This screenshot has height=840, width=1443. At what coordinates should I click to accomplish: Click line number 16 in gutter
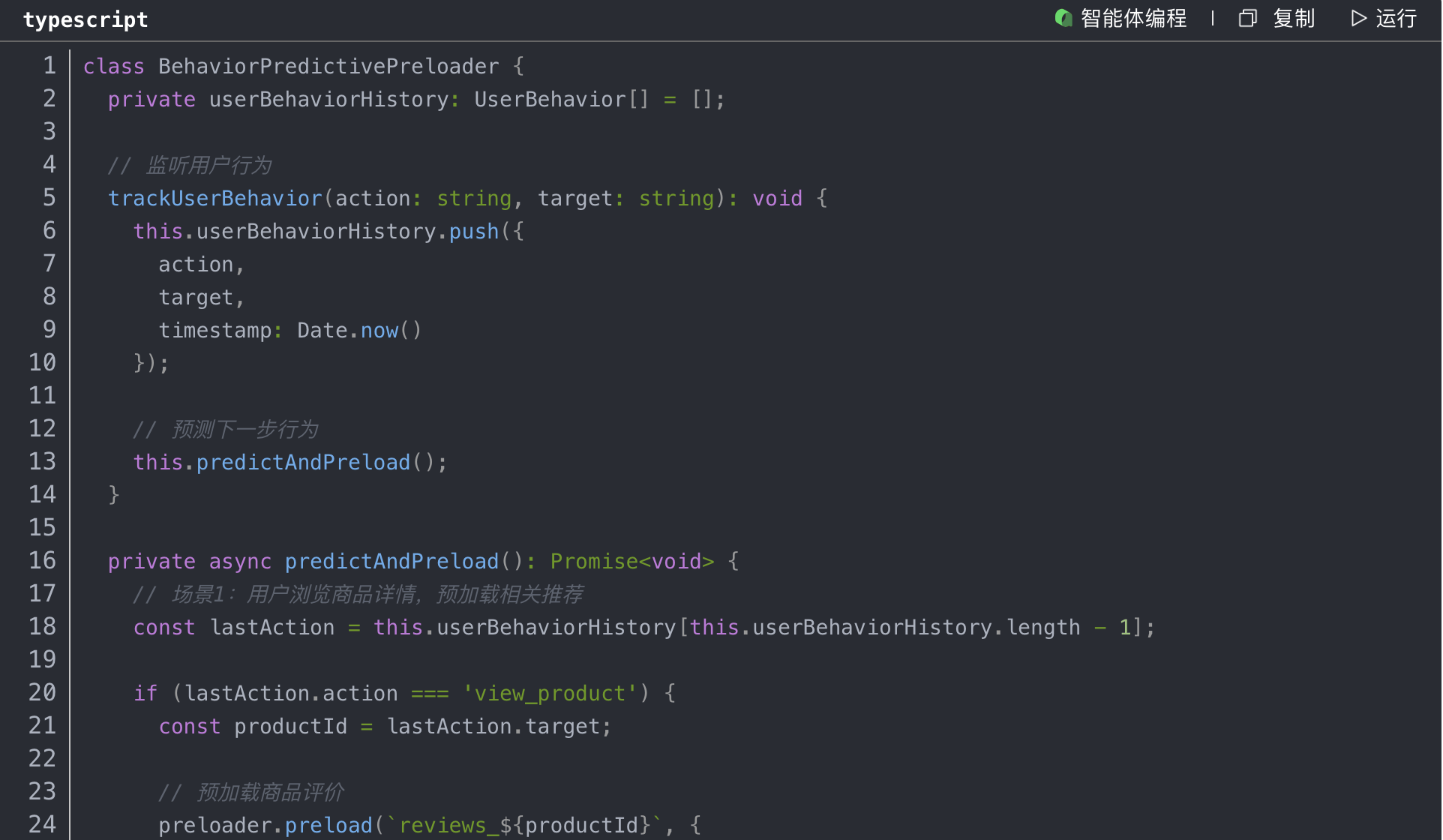(43, 561)
